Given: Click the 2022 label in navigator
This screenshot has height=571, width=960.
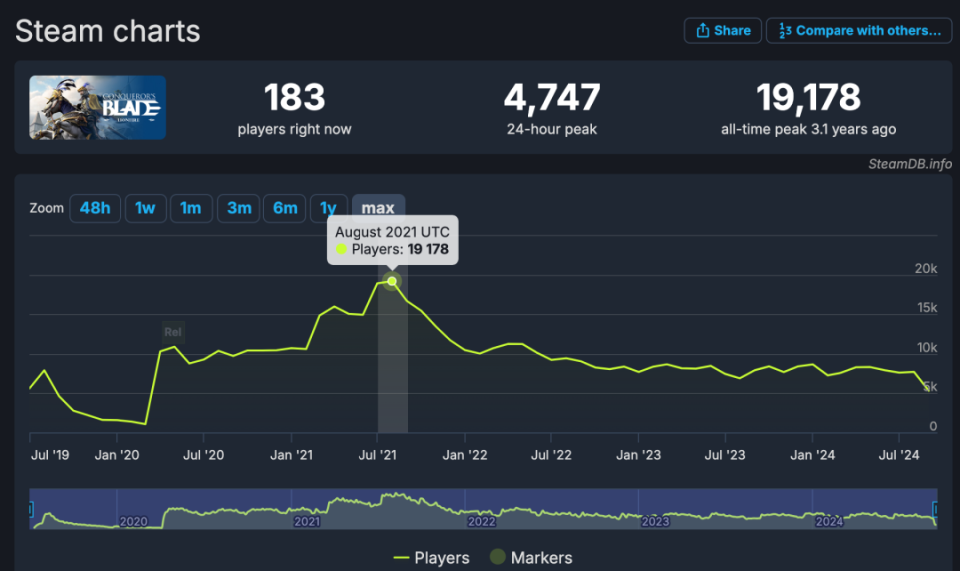Looking at the screenshot, I should 481,521.
